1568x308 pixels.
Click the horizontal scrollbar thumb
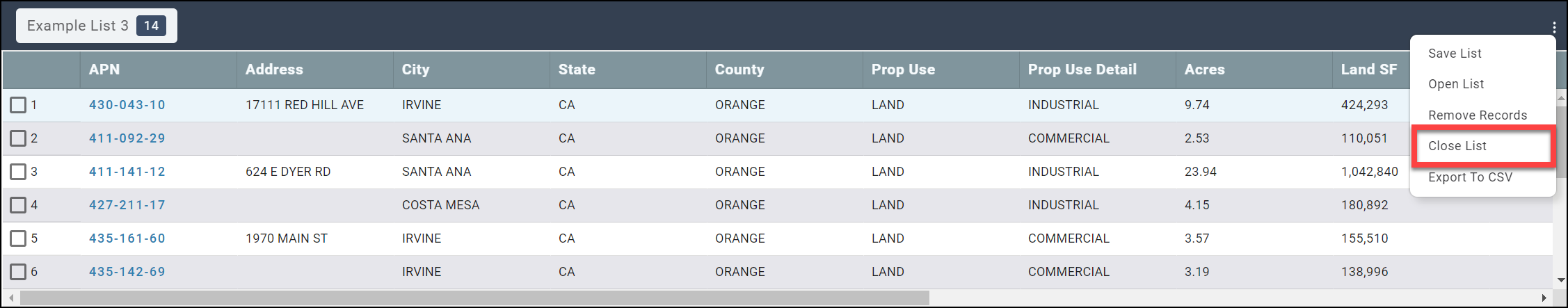click(x=474, y=298)
